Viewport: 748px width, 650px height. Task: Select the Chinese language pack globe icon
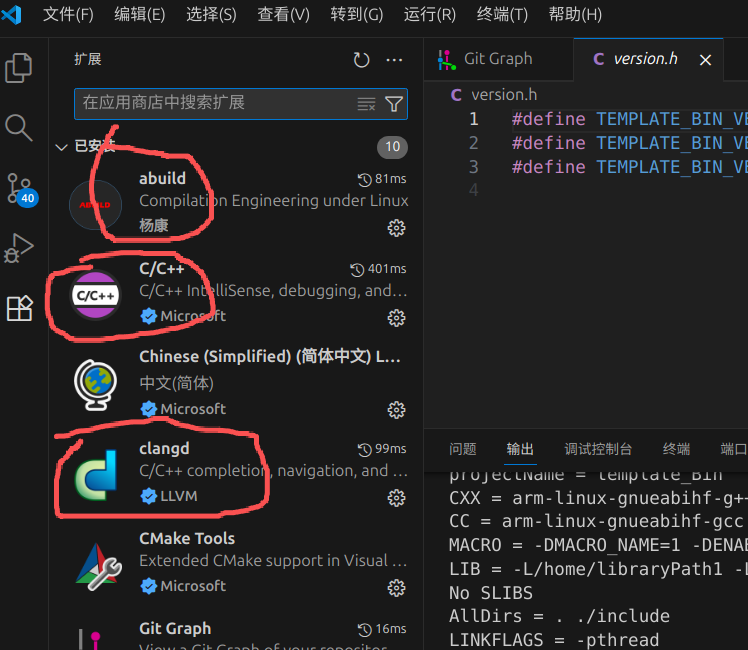(95, 385)
